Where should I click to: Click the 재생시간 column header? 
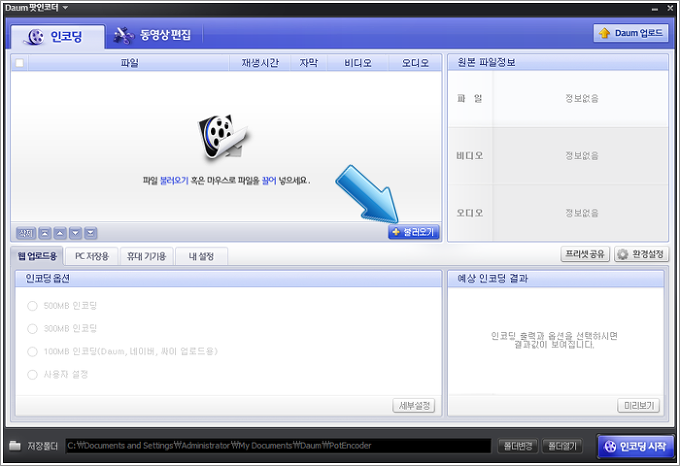[260, 63]
